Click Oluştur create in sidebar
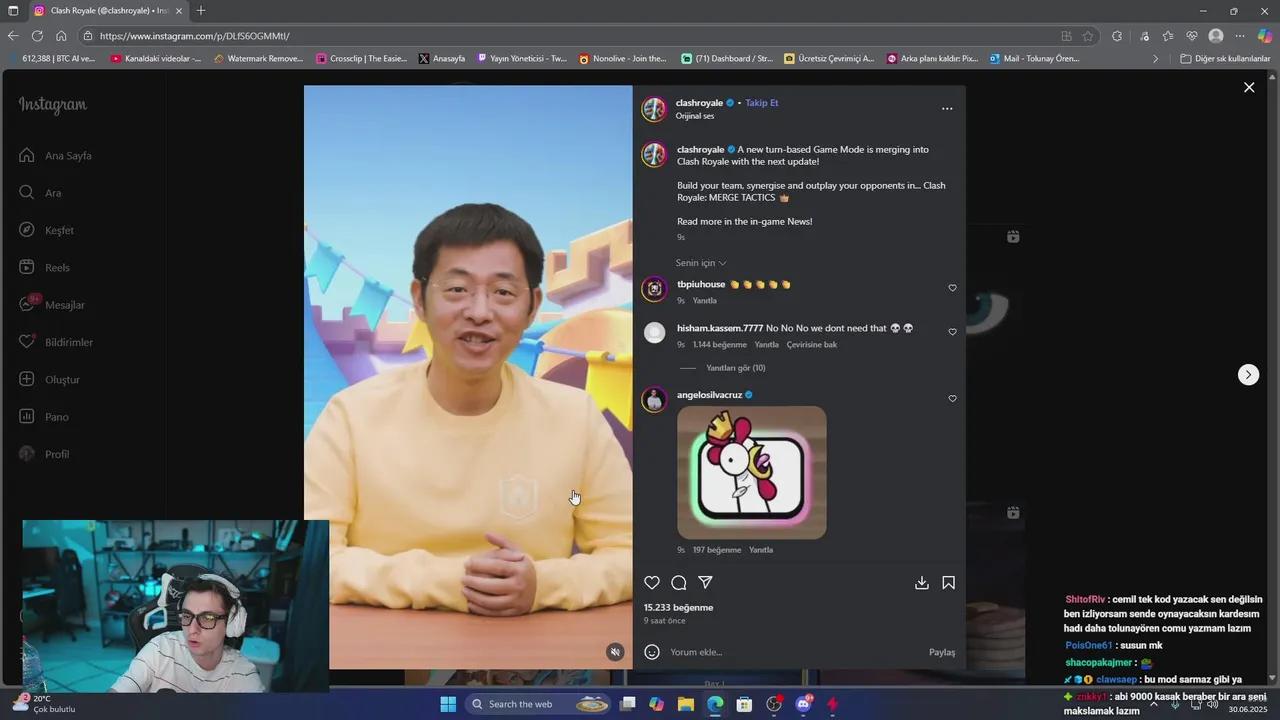Image resolution: width=1280 pixels, height=720 pixels. click(49, 380)
